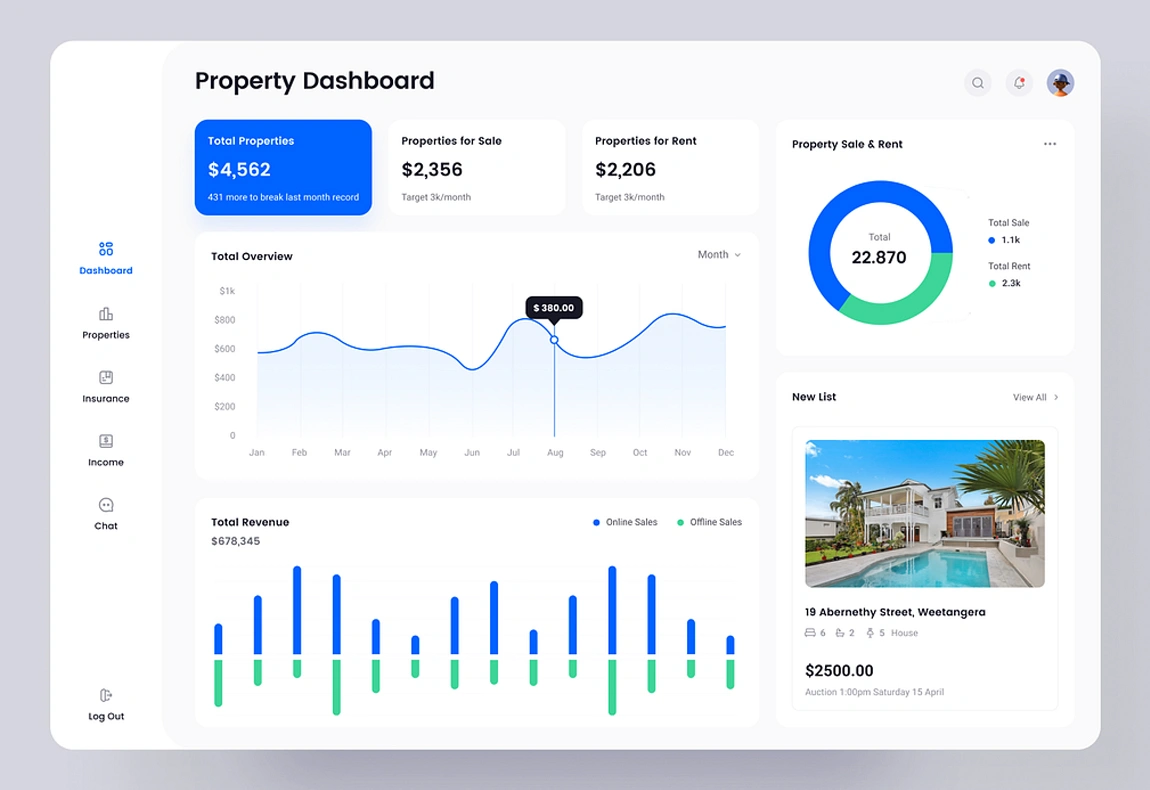1150x790 pixels.
Task: Click the chevron next to View All
Action: click(x=1056, y=398)
